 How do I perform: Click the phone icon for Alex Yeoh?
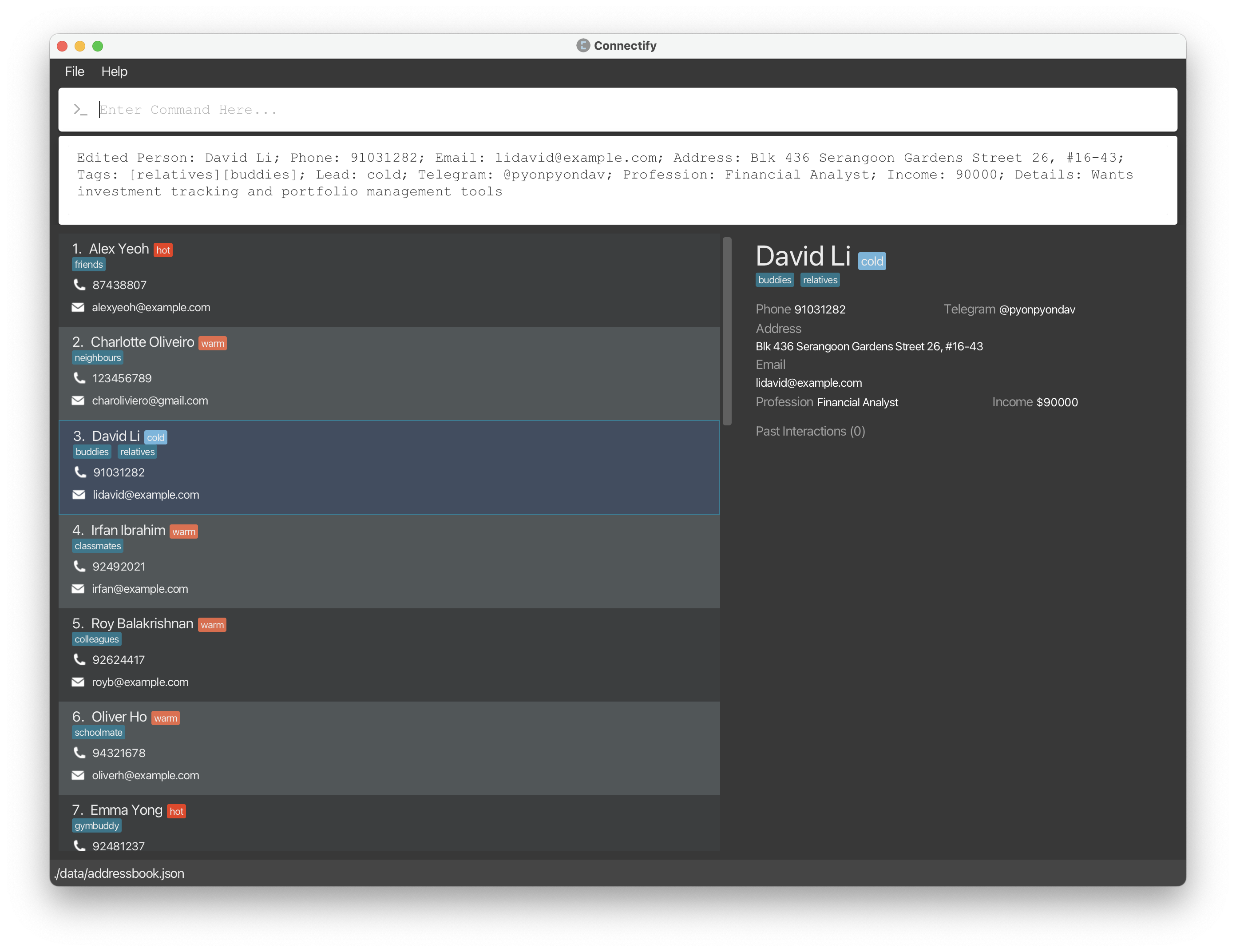coord(80,285)
